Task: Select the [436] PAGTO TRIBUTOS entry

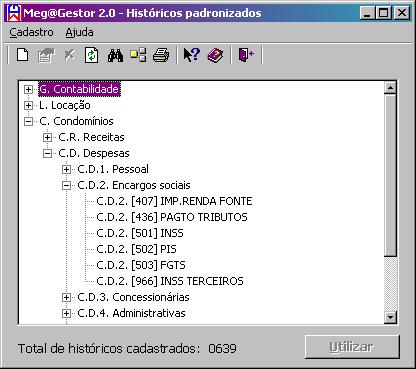Action: [x=172, y=217]
